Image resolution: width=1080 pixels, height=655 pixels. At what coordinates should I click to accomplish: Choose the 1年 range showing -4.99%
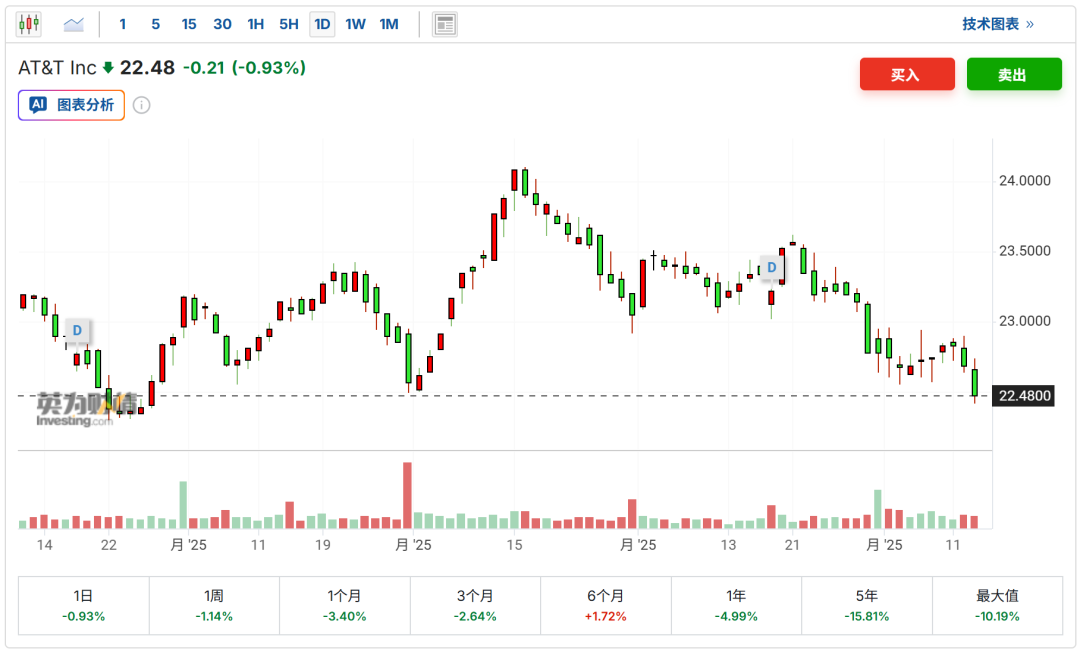click(x=736, y=605)
